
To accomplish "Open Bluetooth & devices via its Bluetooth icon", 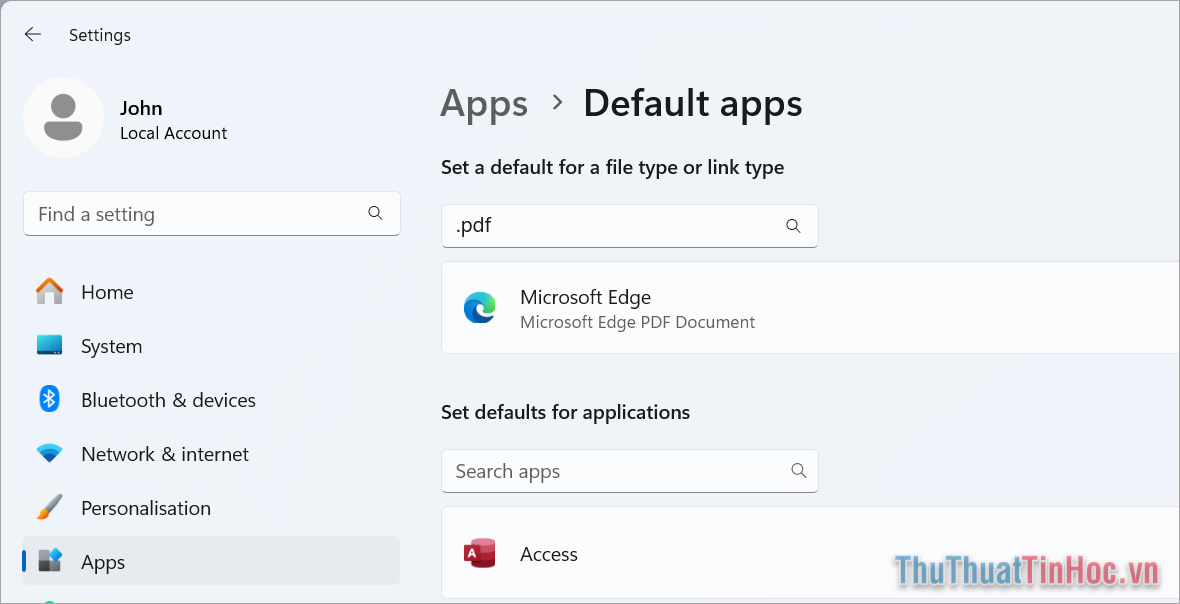I will pyautogui.click(x=49, y=400).
